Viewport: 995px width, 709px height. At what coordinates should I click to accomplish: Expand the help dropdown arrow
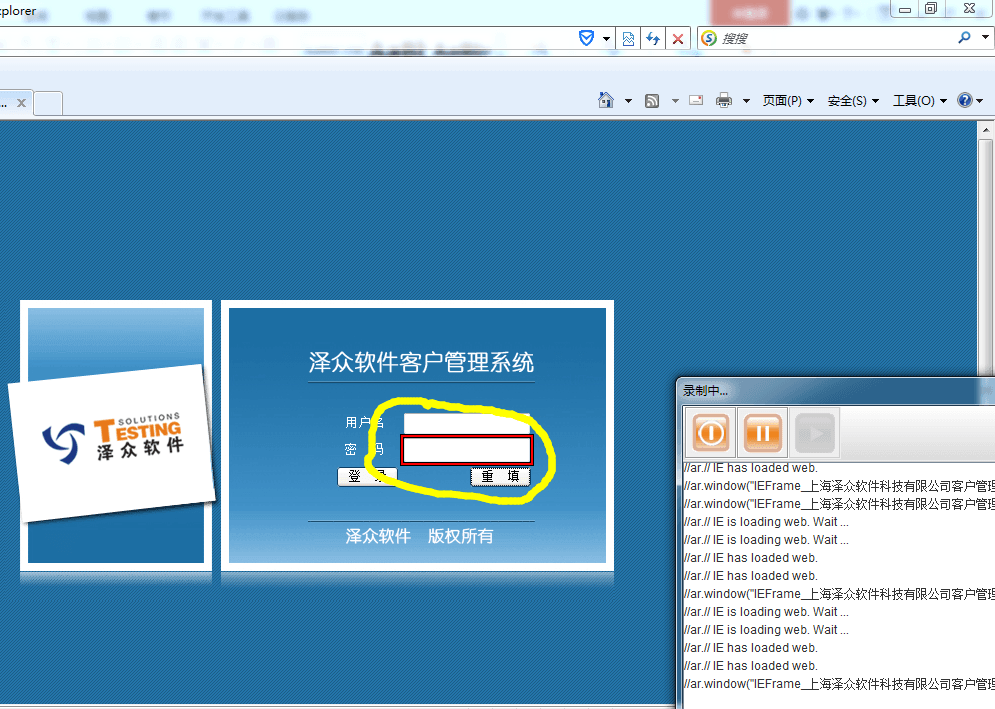980,101
